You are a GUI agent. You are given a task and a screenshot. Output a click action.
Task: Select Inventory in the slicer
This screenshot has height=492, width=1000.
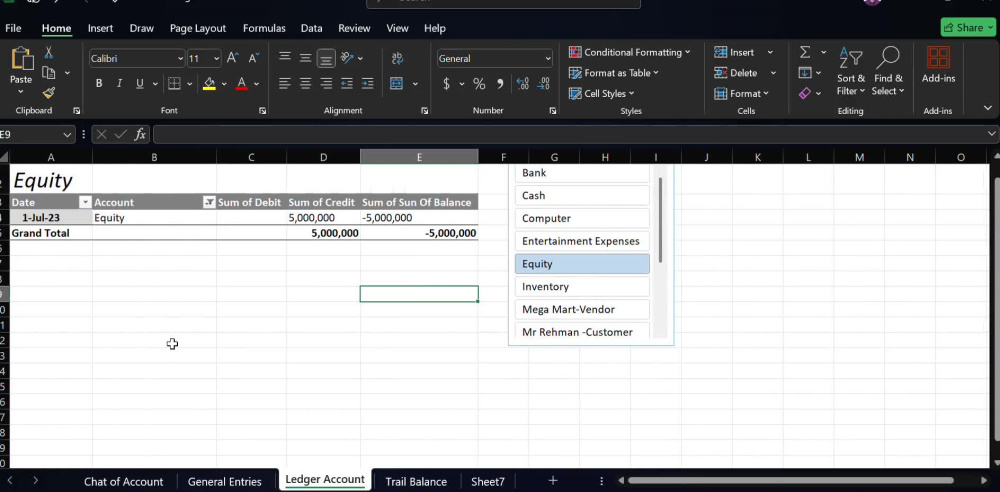[x=582, y=287]
